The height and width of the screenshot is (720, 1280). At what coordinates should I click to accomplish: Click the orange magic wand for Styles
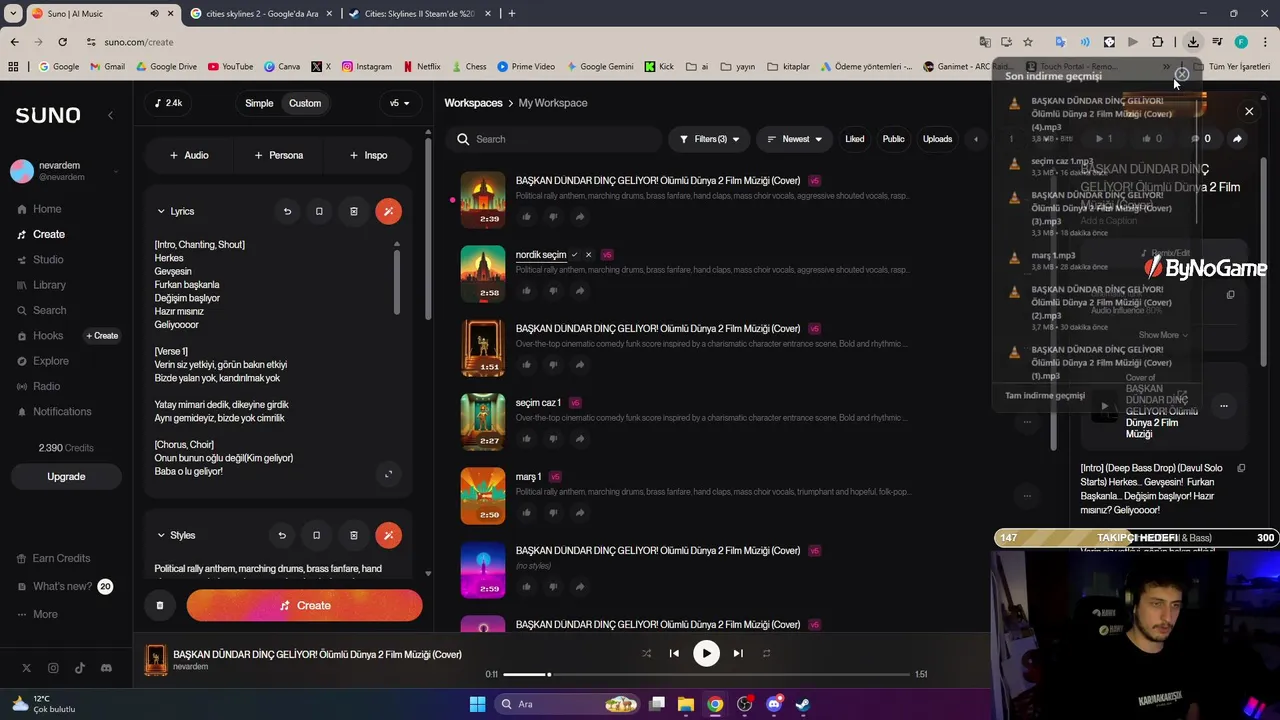[388, 535]
